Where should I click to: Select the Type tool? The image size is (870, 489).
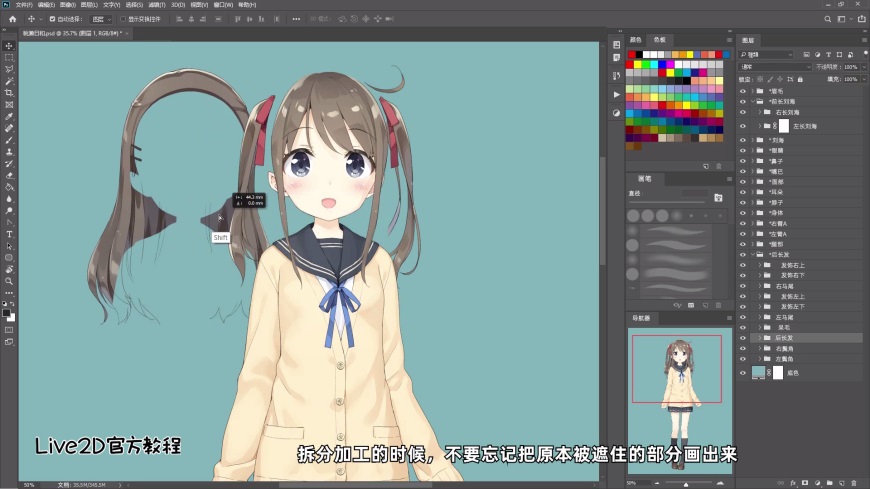tap(9, 234)
